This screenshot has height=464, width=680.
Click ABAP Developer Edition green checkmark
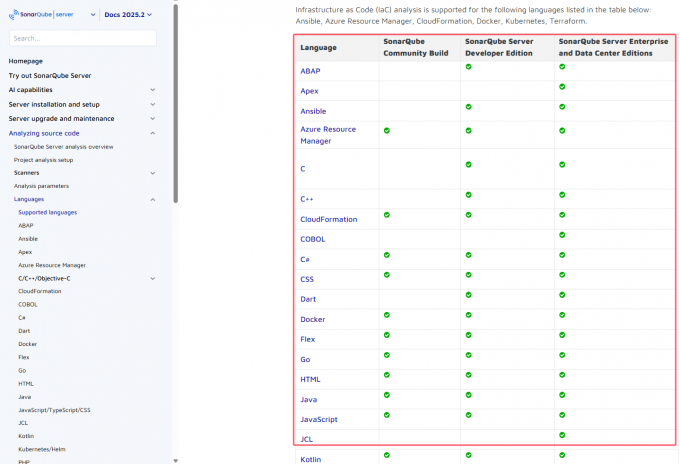pyautogui.click(x=469, y=67)
